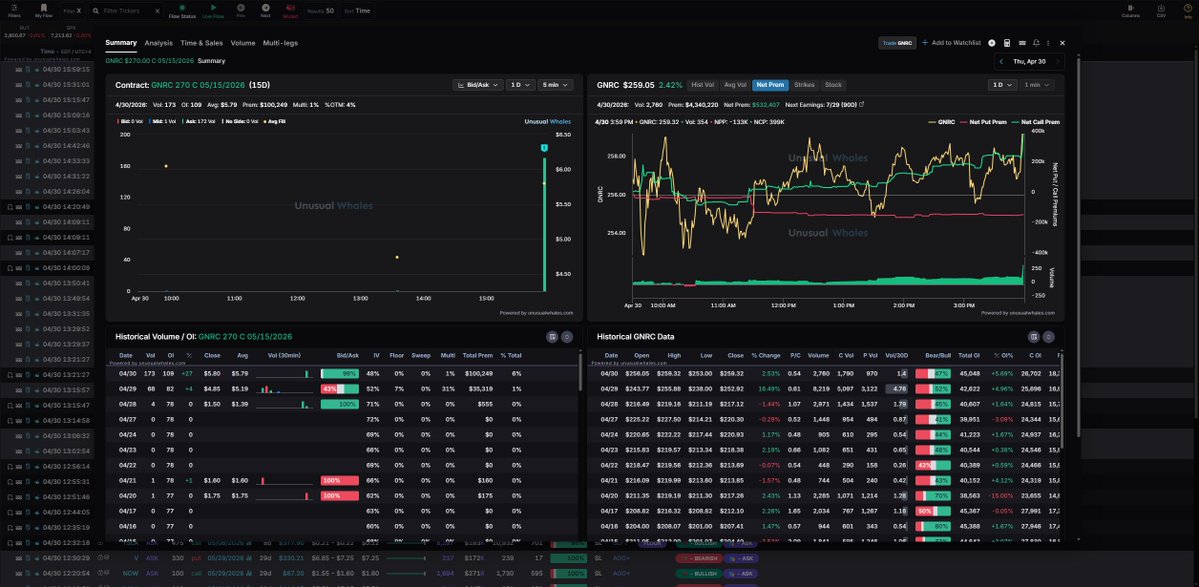This screenshot has width=1199, height=587.
Task: Bookmark the 04/30 14:20:49 flow row
Action: coord(10,206)
